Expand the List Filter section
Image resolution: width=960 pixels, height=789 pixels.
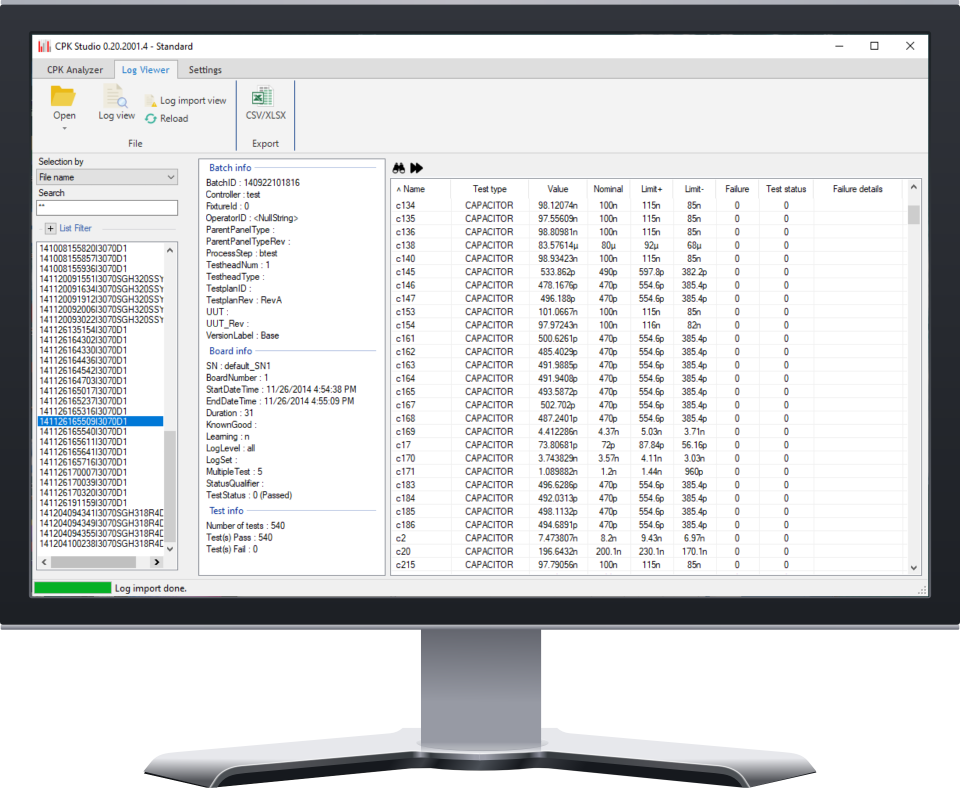pos(51,229)
